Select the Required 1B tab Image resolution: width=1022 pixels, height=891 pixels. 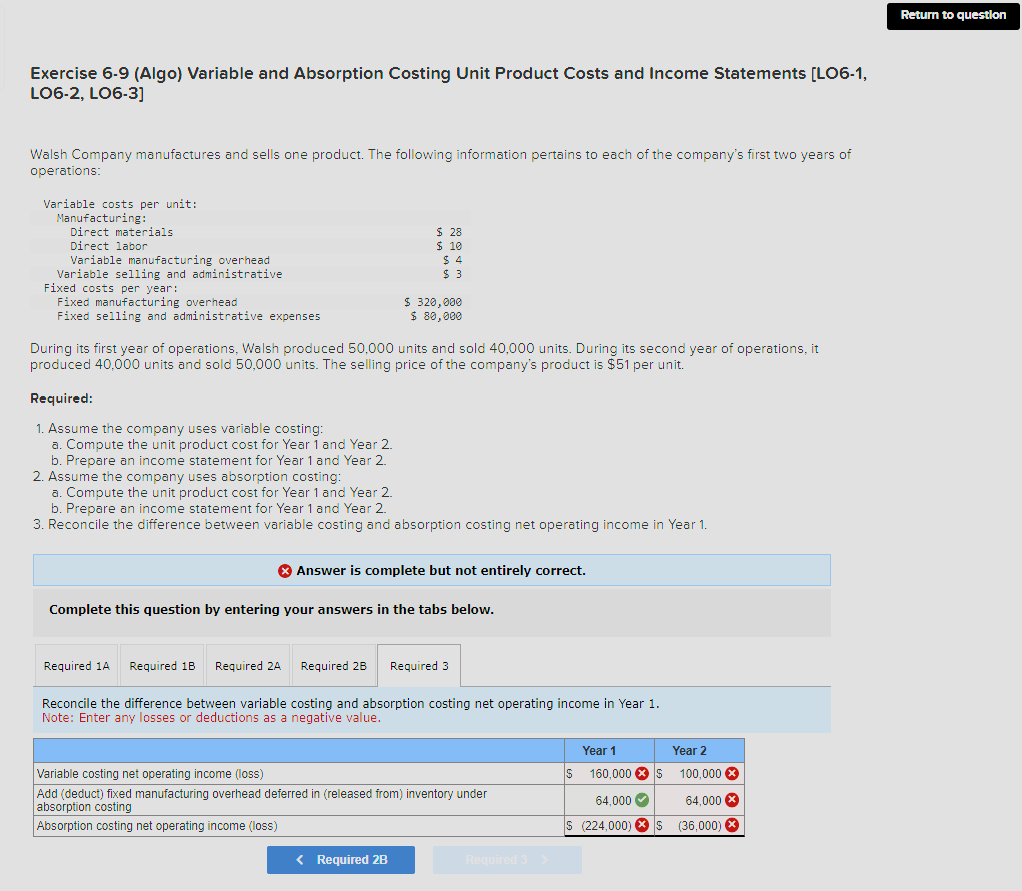pyautogui.click(x=162, y=664)
